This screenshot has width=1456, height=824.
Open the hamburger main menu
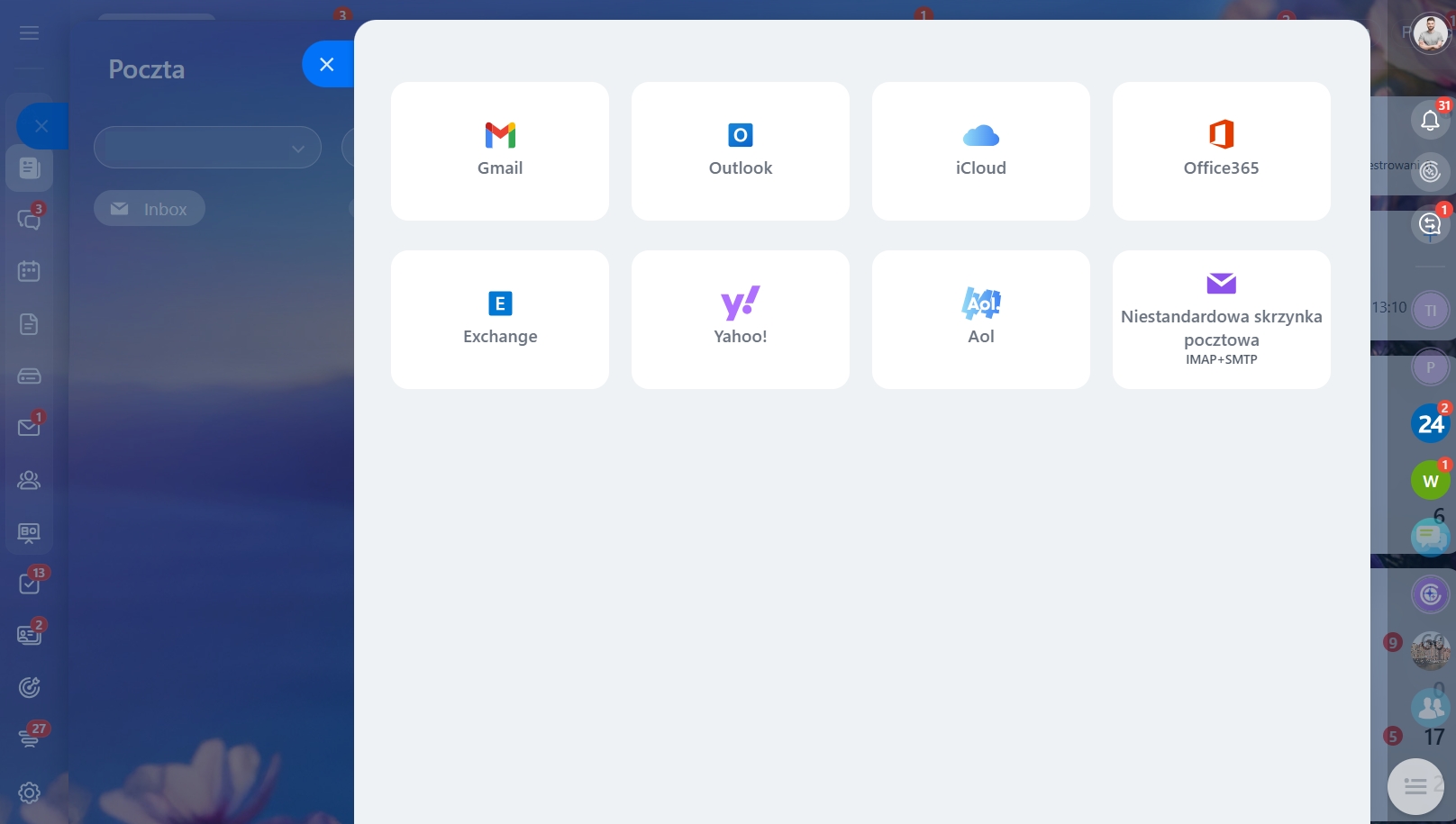(x=29, y=33)
